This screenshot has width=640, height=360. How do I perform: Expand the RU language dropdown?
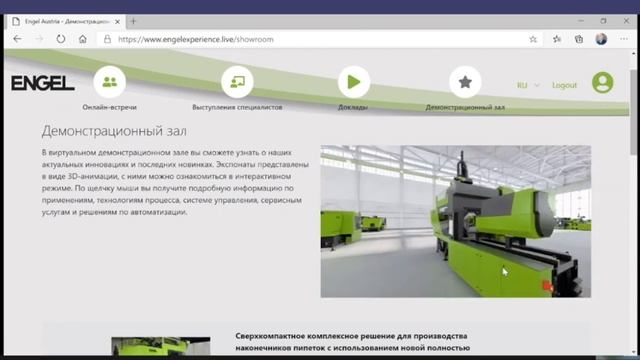click(528, 85)
